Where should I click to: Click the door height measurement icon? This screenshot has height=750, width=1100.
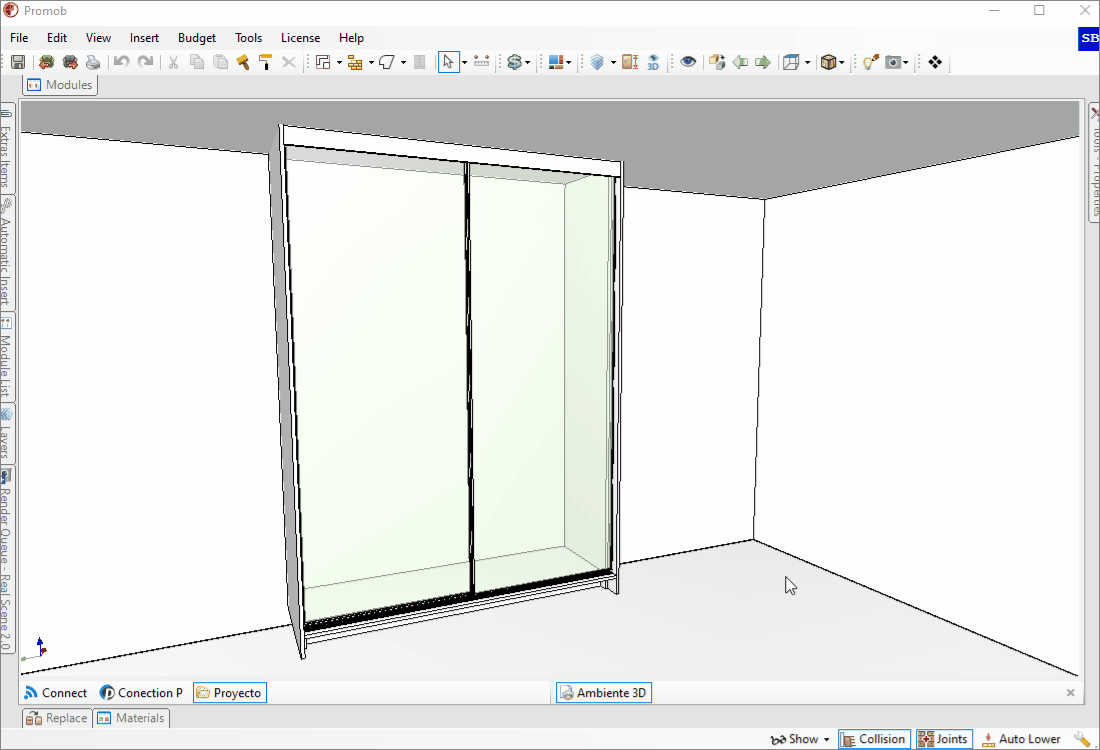pos(630,62)
